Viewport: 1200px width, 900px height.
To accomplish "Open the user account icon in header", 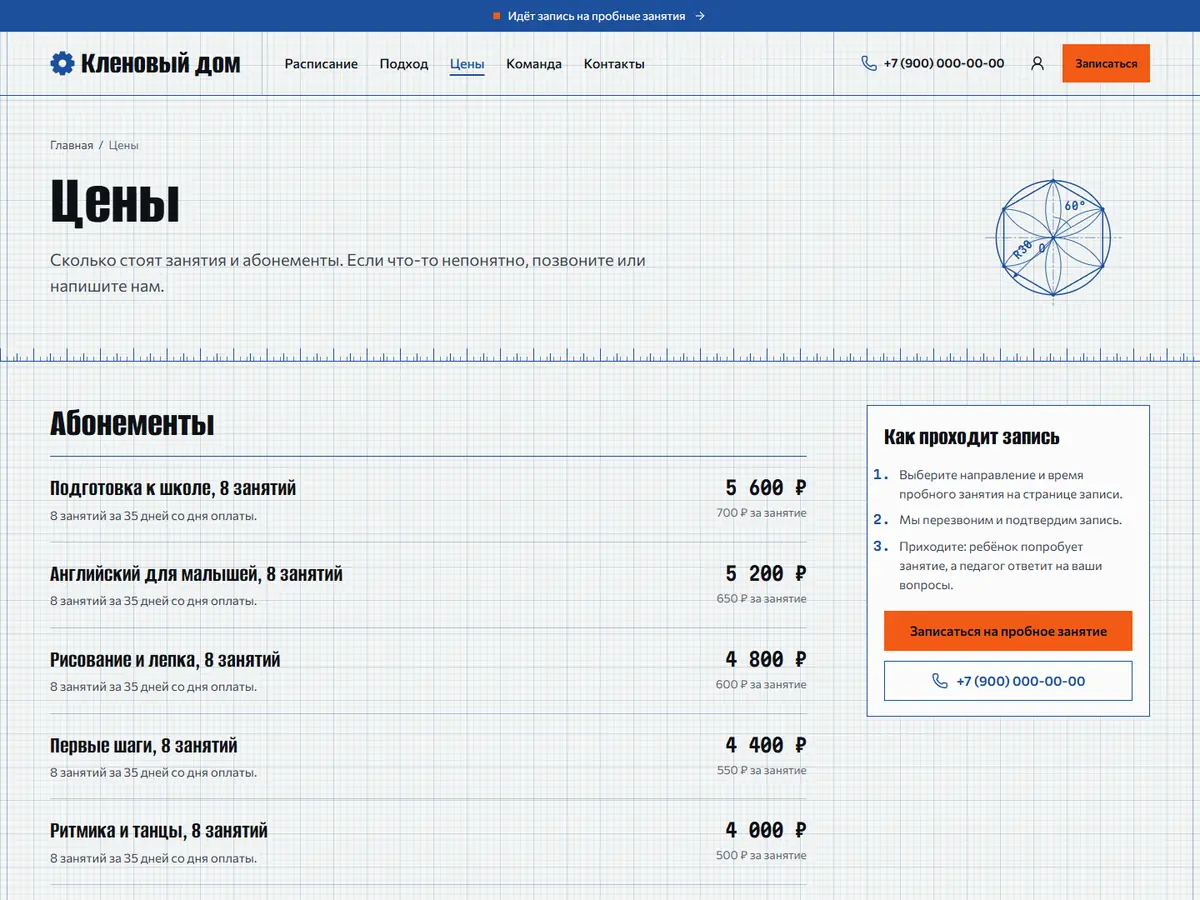I will 1037,63.
